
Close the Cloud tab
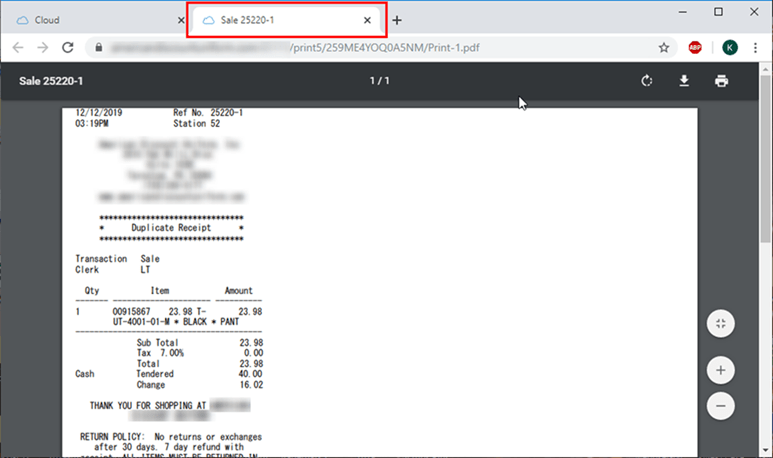[x=181, y=20]
